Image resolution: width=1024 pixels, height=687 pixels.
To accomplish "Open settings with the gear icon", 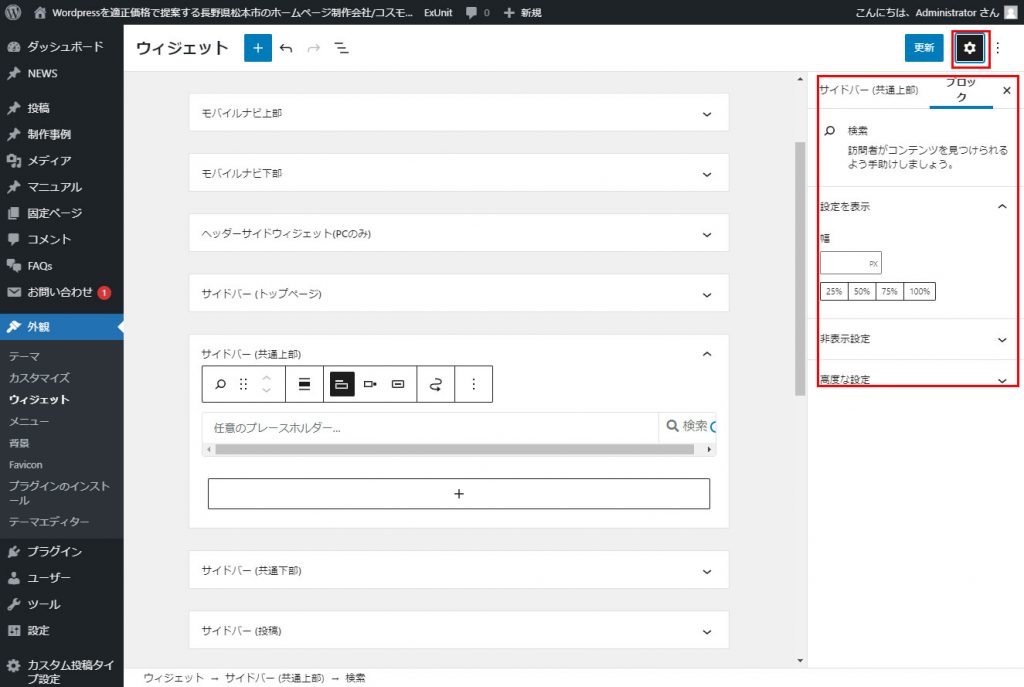I will click(969, 48).
